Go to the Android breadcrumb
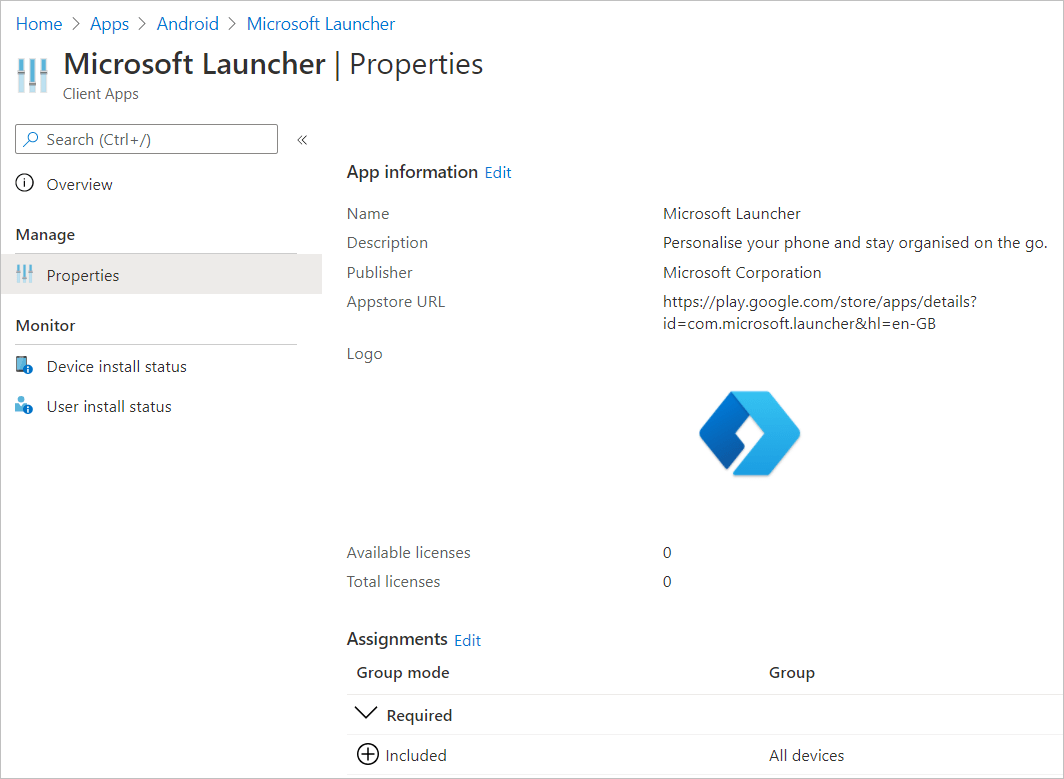 (x=187, y=24)
